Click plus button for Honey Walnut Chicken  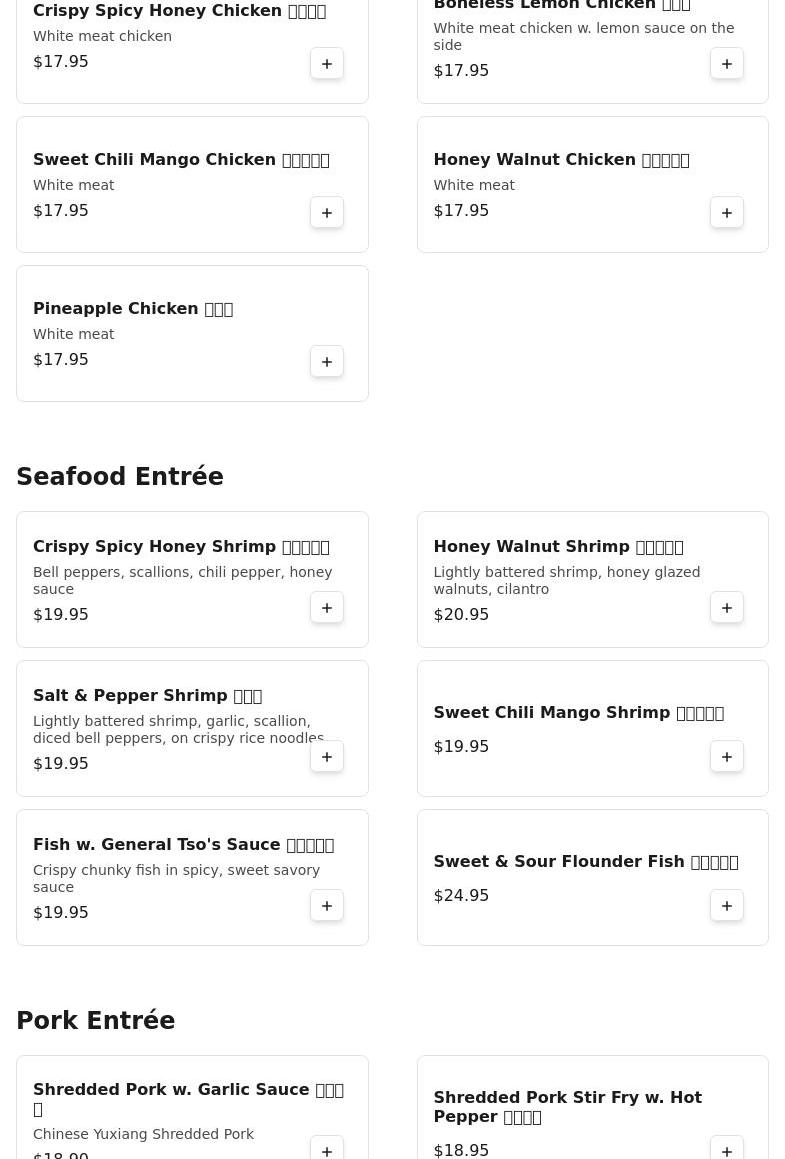tap(727, 213)
